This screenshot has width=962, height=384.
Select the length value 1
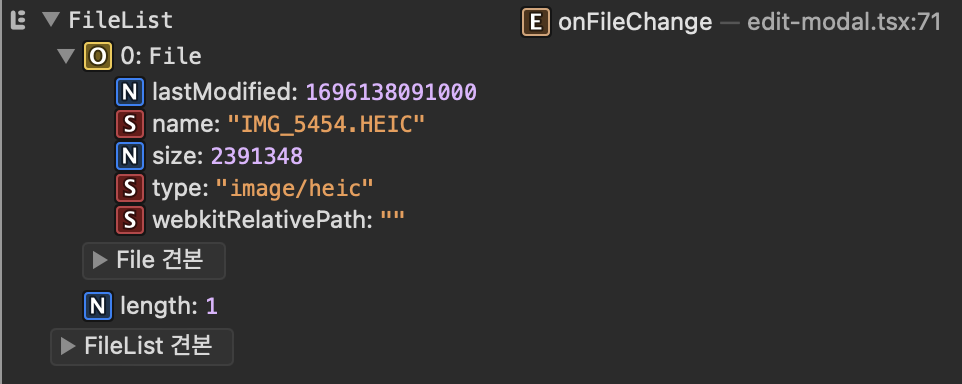pos(212,305)
